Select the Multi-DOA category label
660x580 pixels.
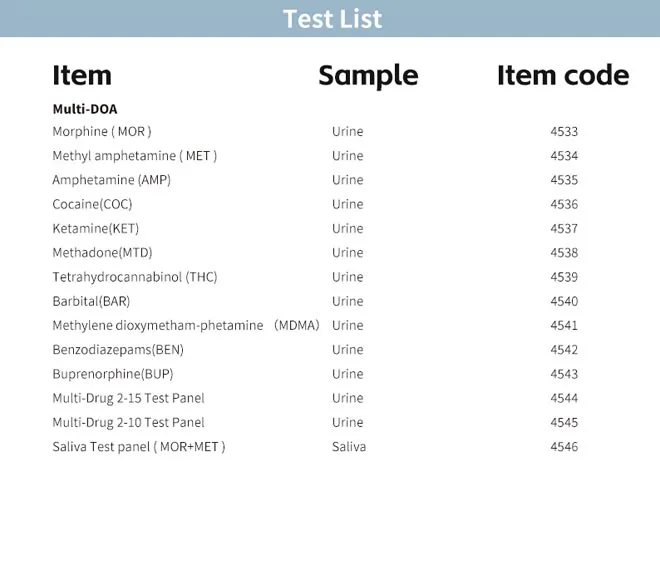point(85,109)
